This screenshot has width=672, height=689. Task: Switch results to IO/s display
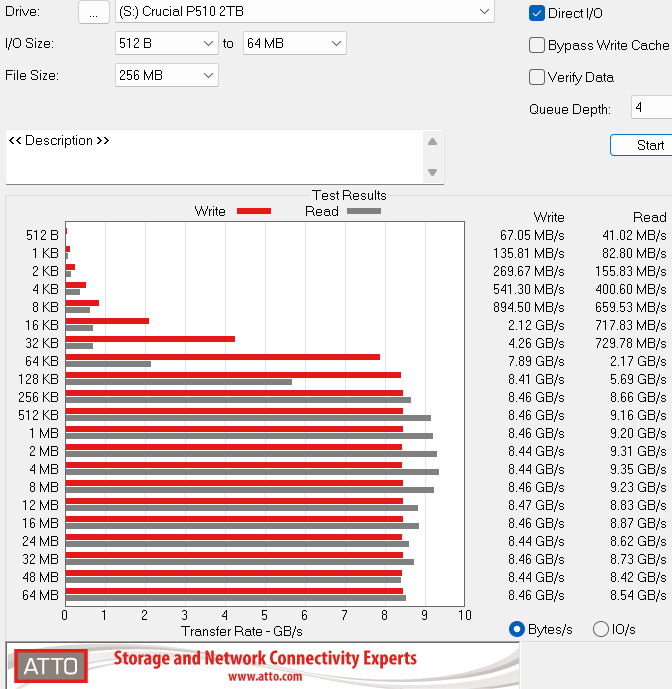coord(601,629)
